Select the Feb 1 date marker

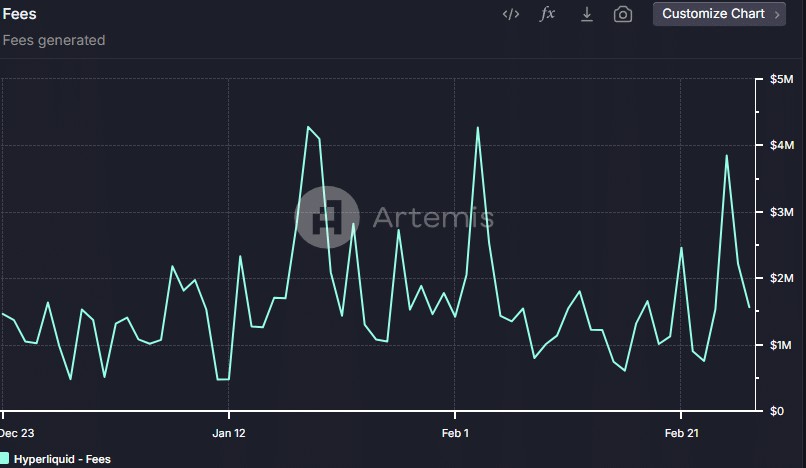coord(455,433)
